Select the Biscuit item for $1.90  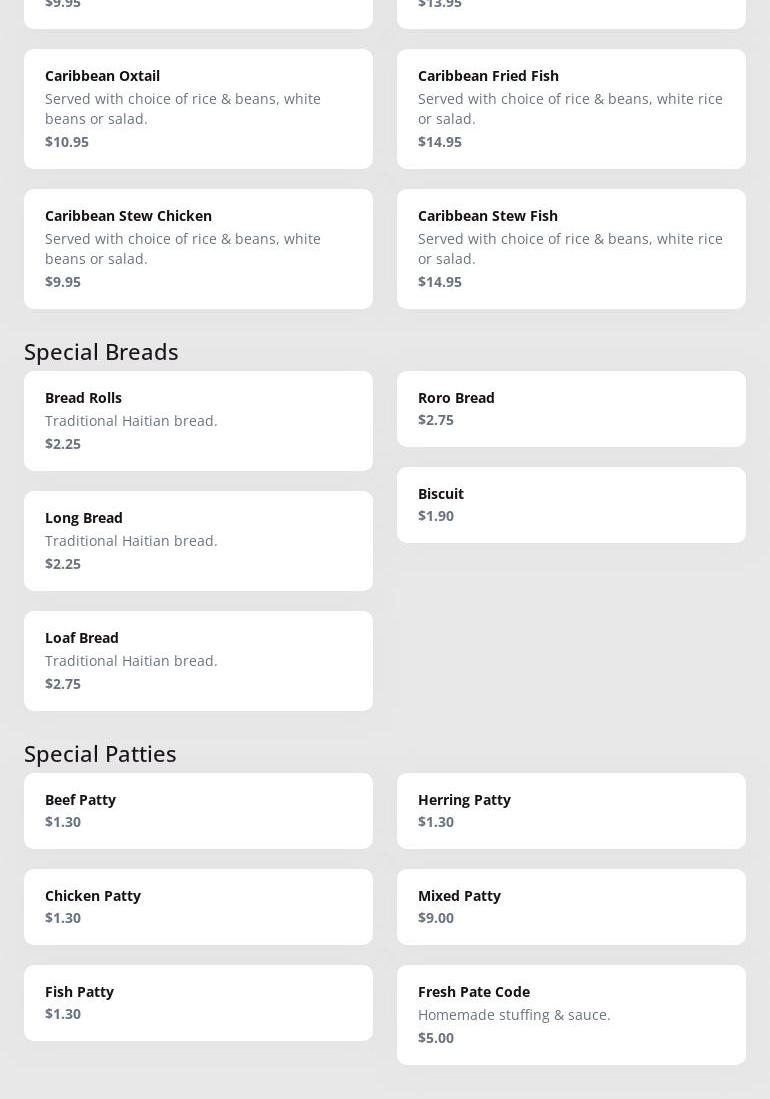[x=571, y=504]
